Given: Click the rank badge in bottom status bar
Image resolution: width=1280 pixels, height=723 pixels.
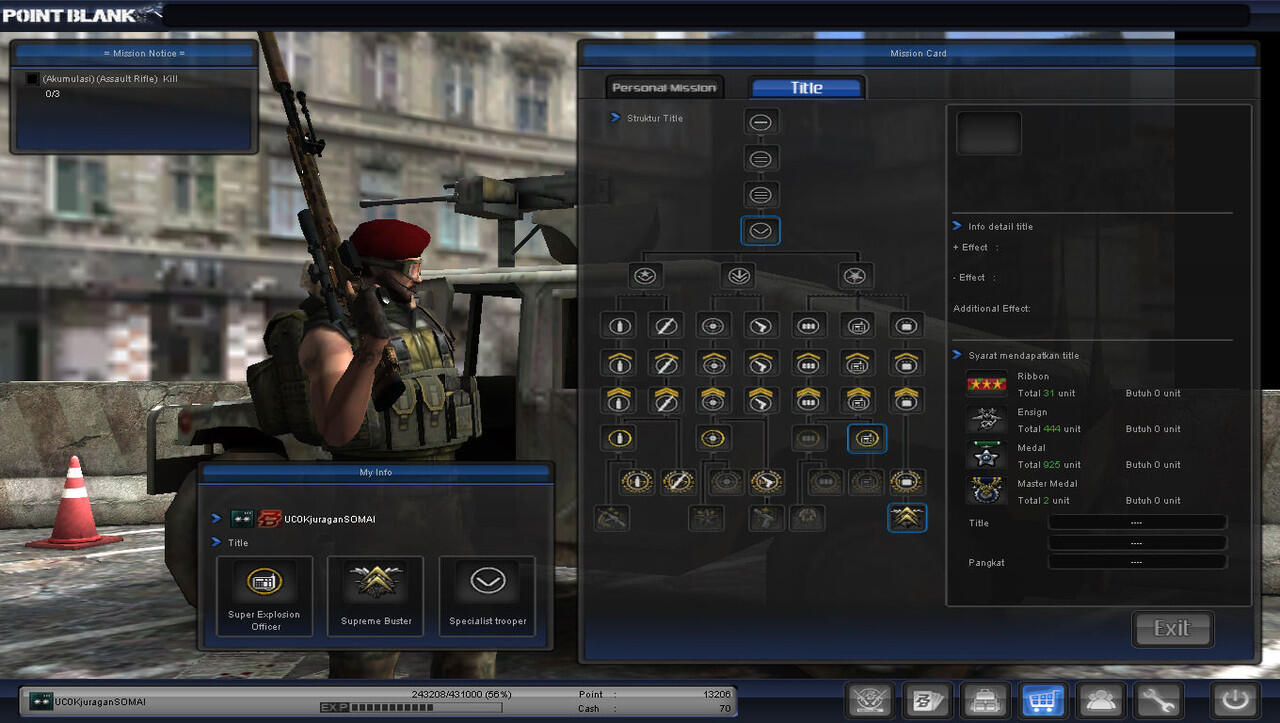Looking at the screenshot, I should [41, 700].
